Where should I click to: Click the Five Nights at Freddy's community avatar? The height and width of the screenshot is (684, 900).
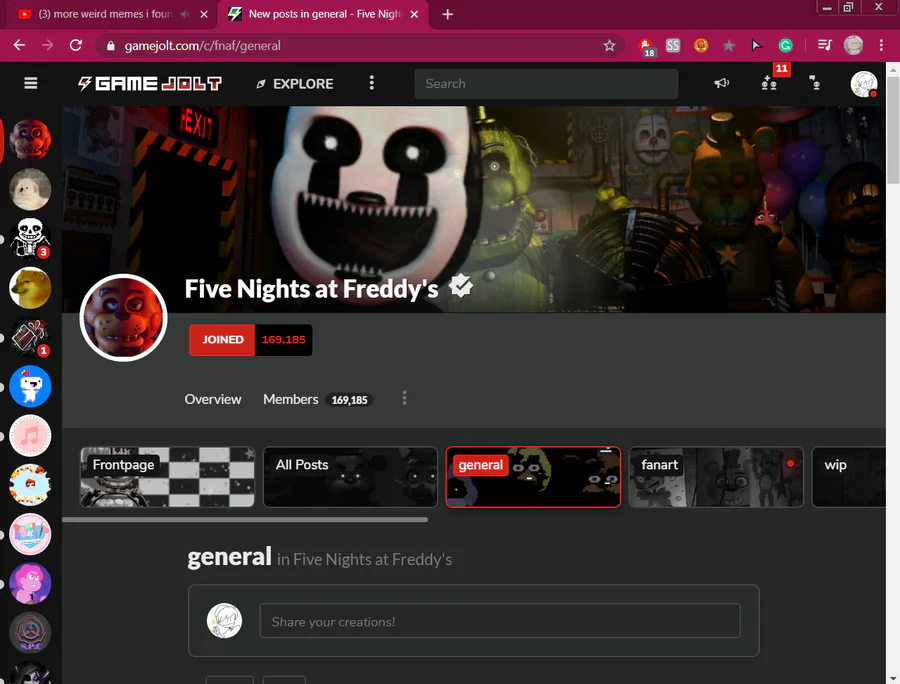point(123,318)
